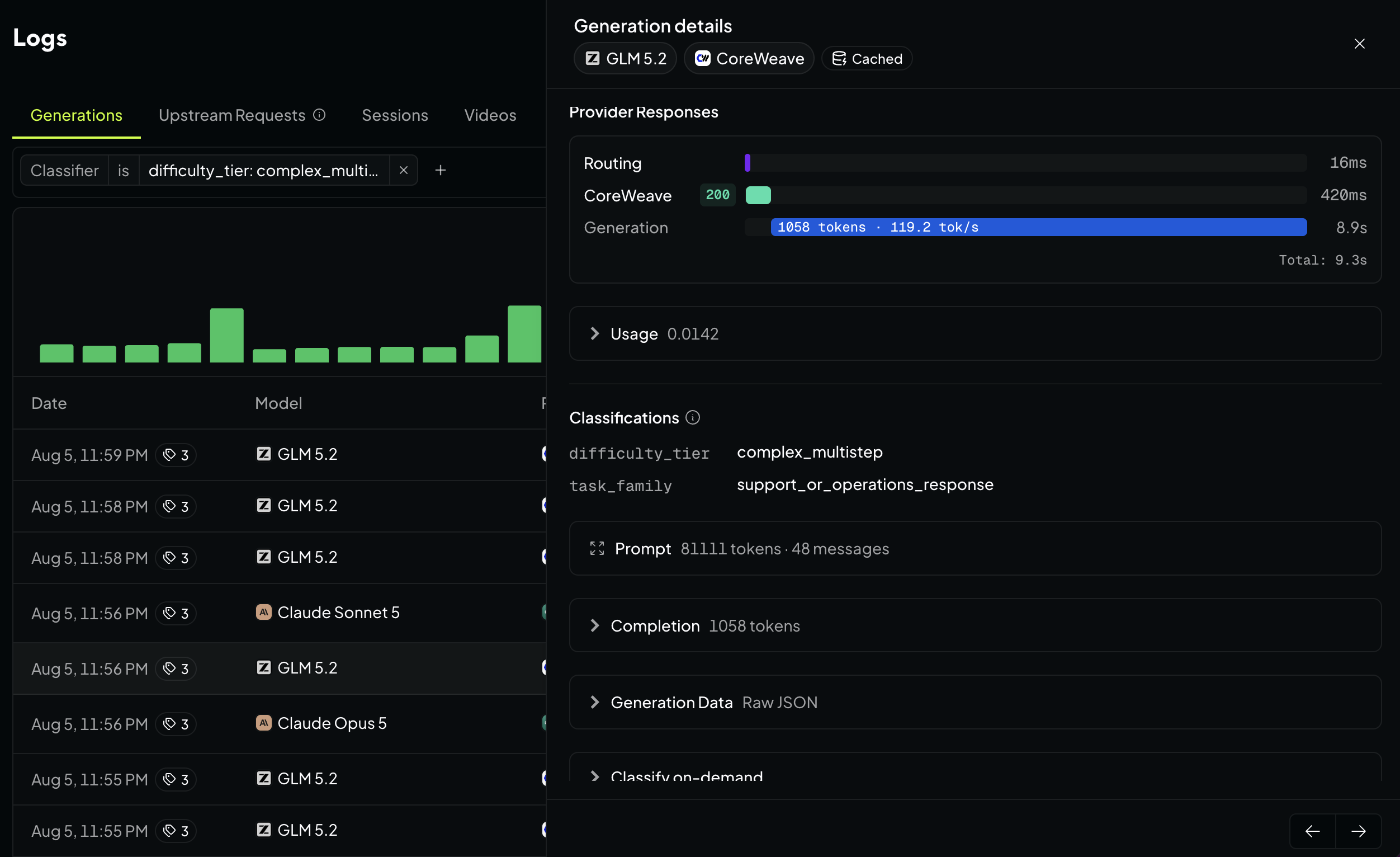Click the Cached badge icon
1400x857 pixels.
pos(839,59)
